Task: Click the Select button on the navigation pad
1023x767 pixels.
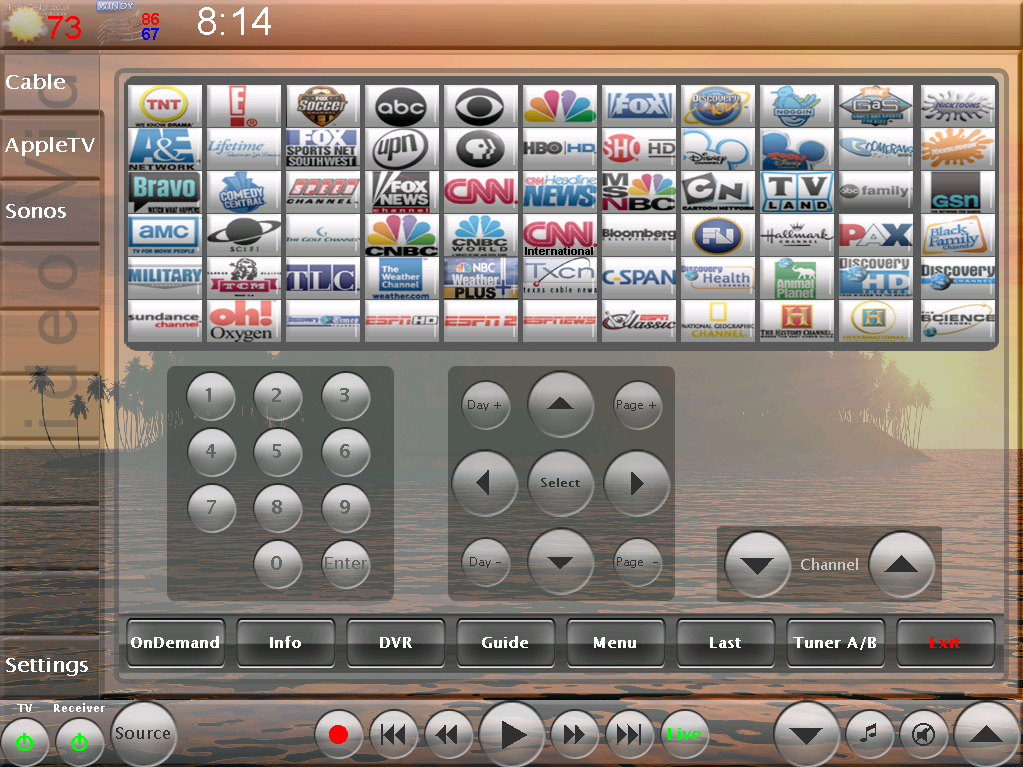Action: 560,483
